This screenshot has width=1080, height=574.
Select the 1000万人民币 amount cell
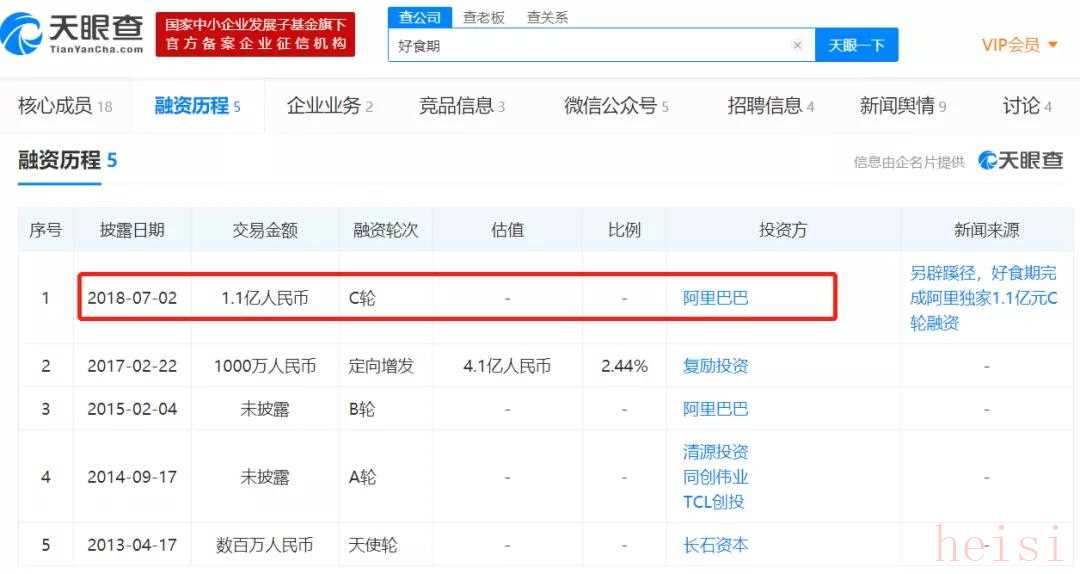click(x=264, y=366)
